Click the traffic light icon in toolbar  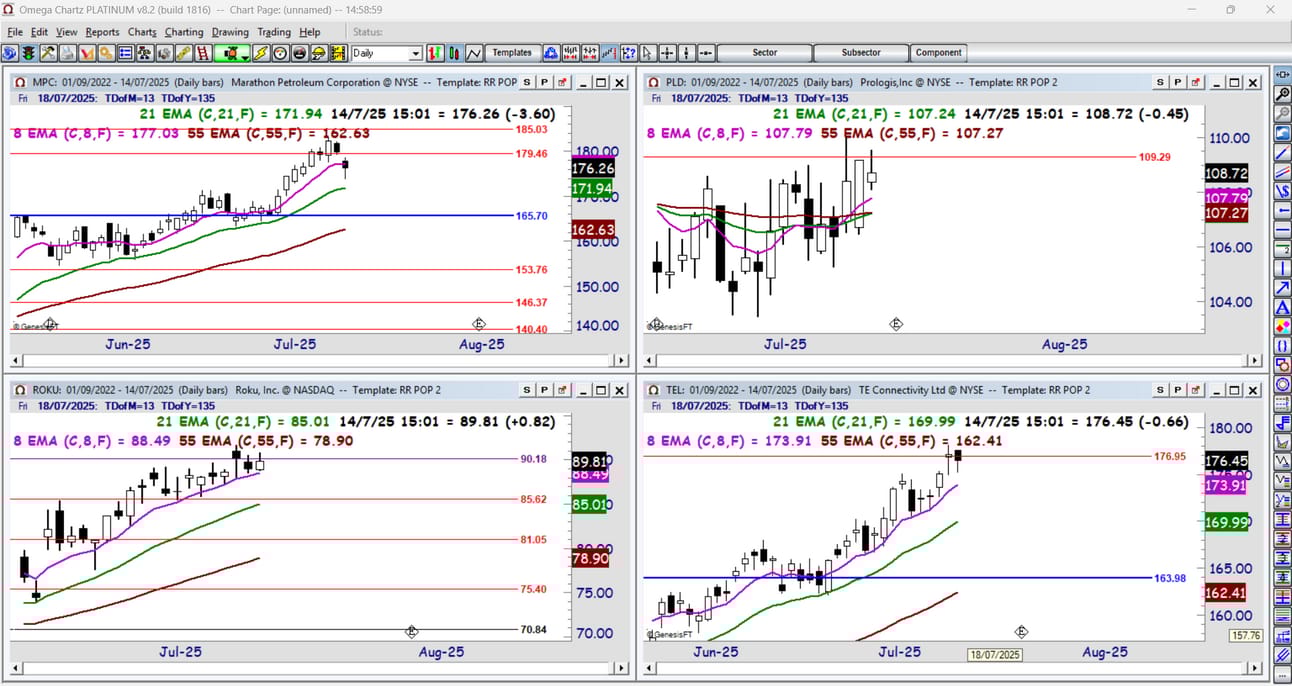28,53
